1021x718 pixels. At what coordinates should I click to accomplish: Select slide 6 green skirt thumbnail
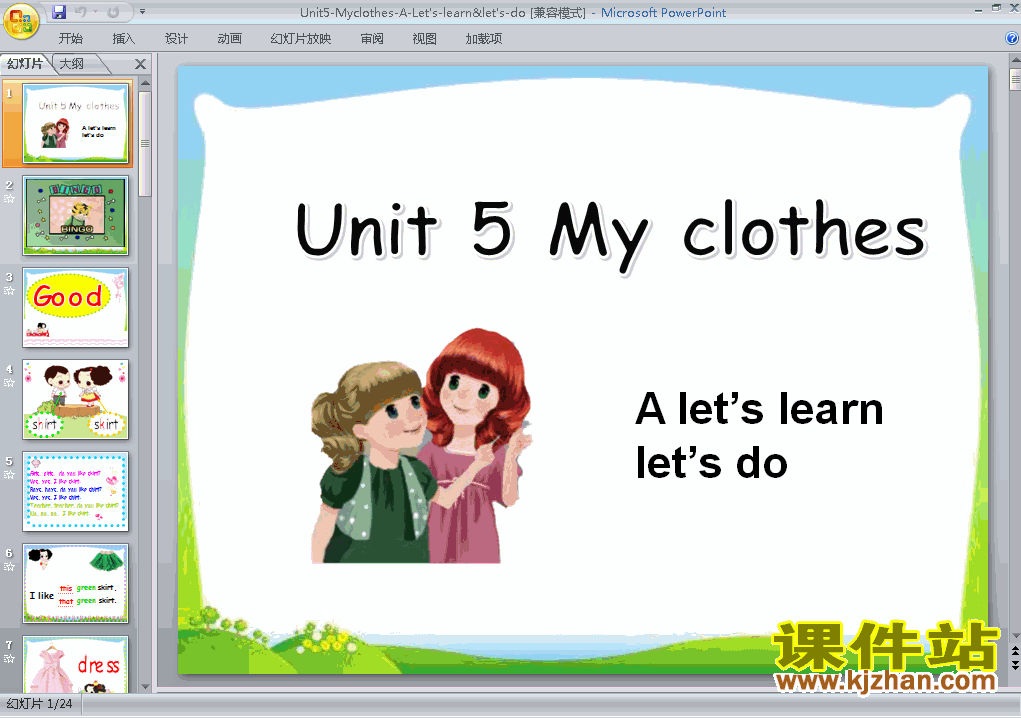(76, 583)
